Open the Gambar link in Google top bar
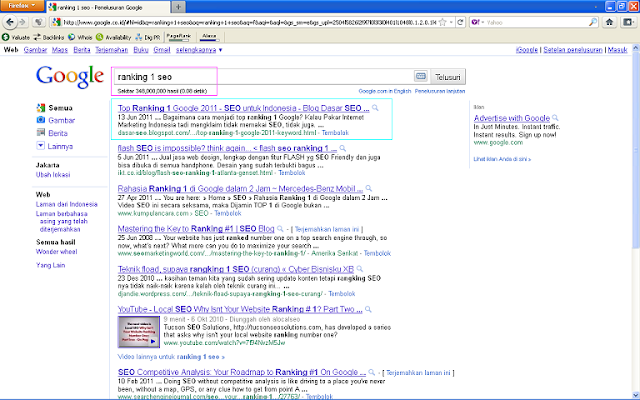 pos(36,50)
